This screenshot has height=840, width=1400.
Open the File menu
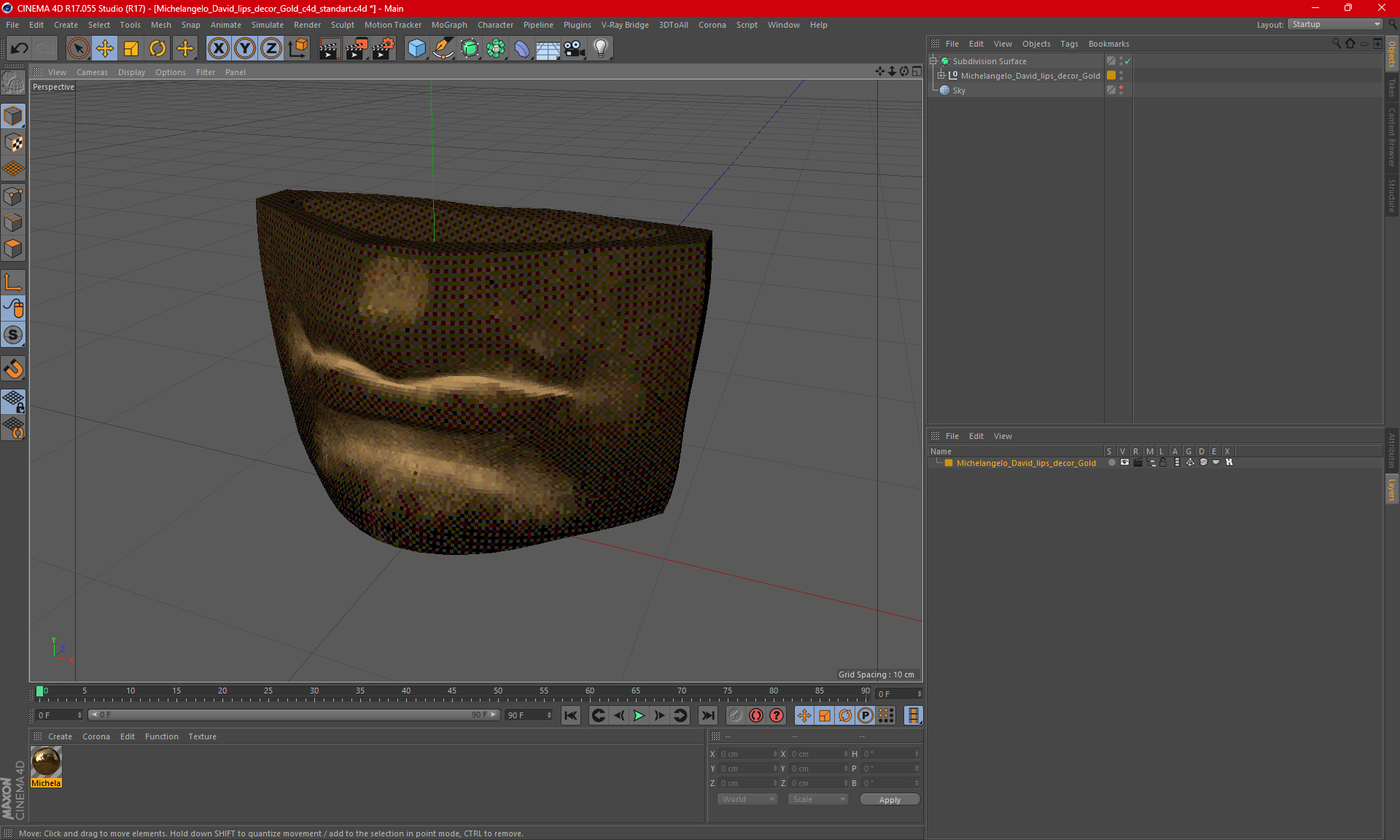point(12,25)
